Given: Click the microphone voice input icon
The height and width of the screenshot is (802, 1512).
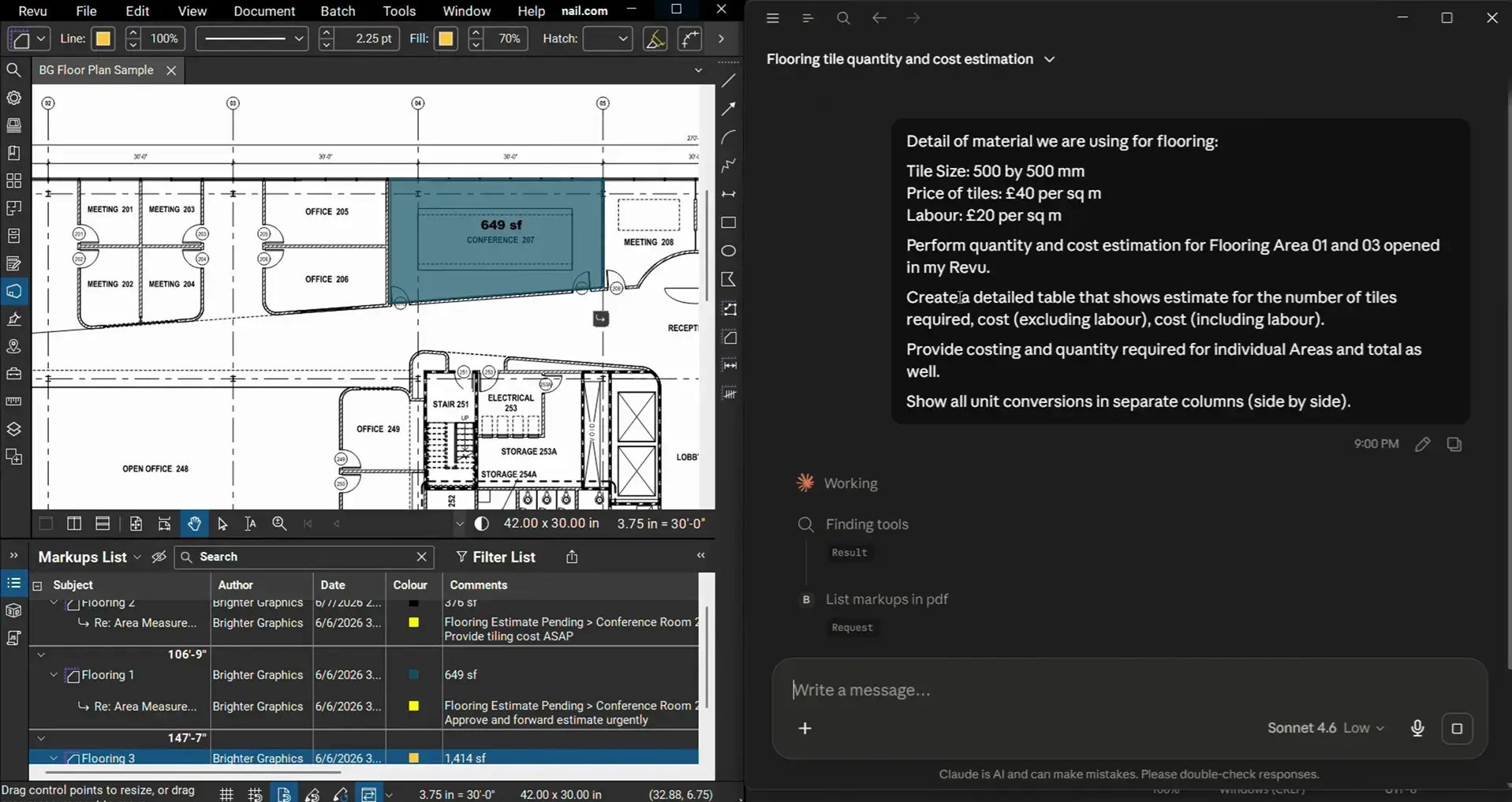Looking at the screenshot, I should pos(1417,728).
